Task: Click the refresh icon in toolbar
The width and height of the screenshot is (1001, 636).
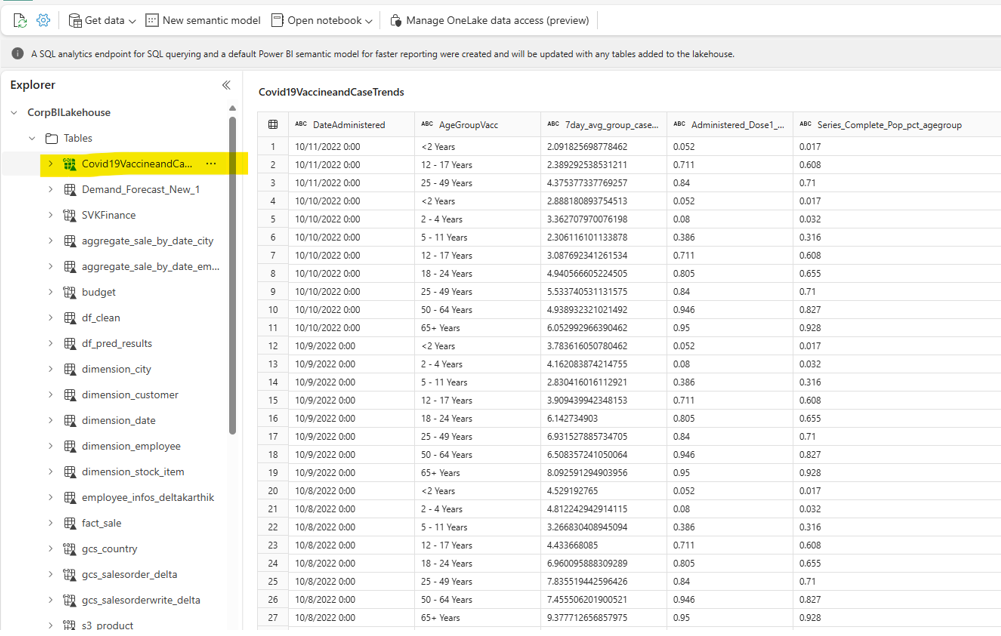Action: pos(20,20)
